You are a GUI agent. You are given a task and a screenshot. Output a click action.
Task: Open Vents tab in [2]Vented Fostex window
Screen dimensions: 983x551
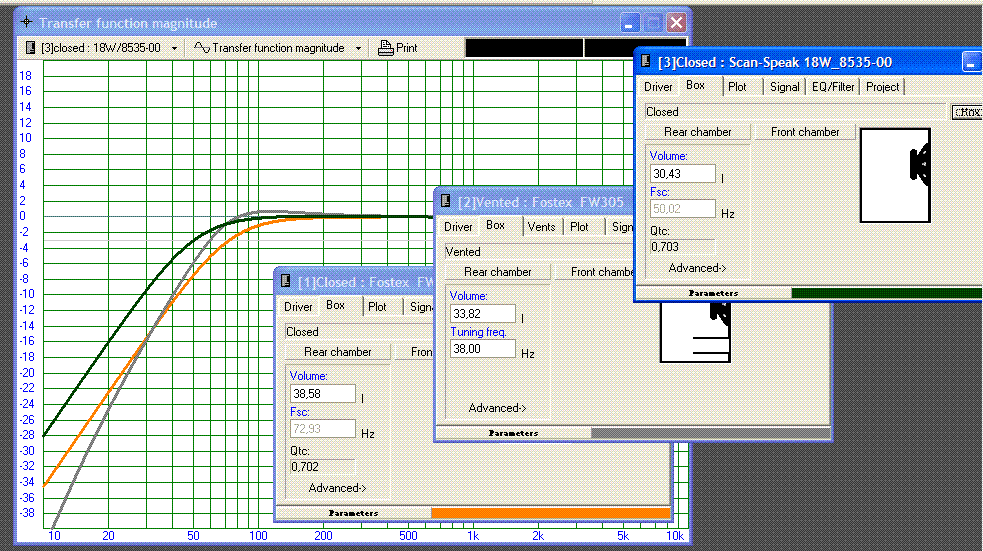541,227
